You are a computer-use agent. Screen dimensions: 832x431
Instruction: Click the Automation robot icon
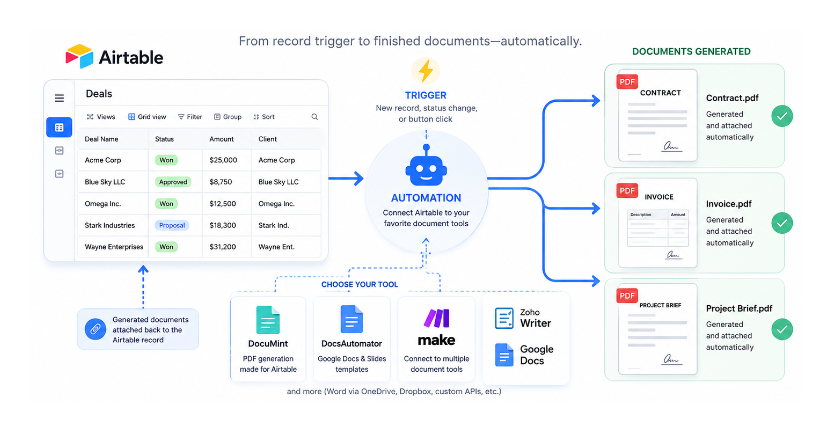point(426,167)
